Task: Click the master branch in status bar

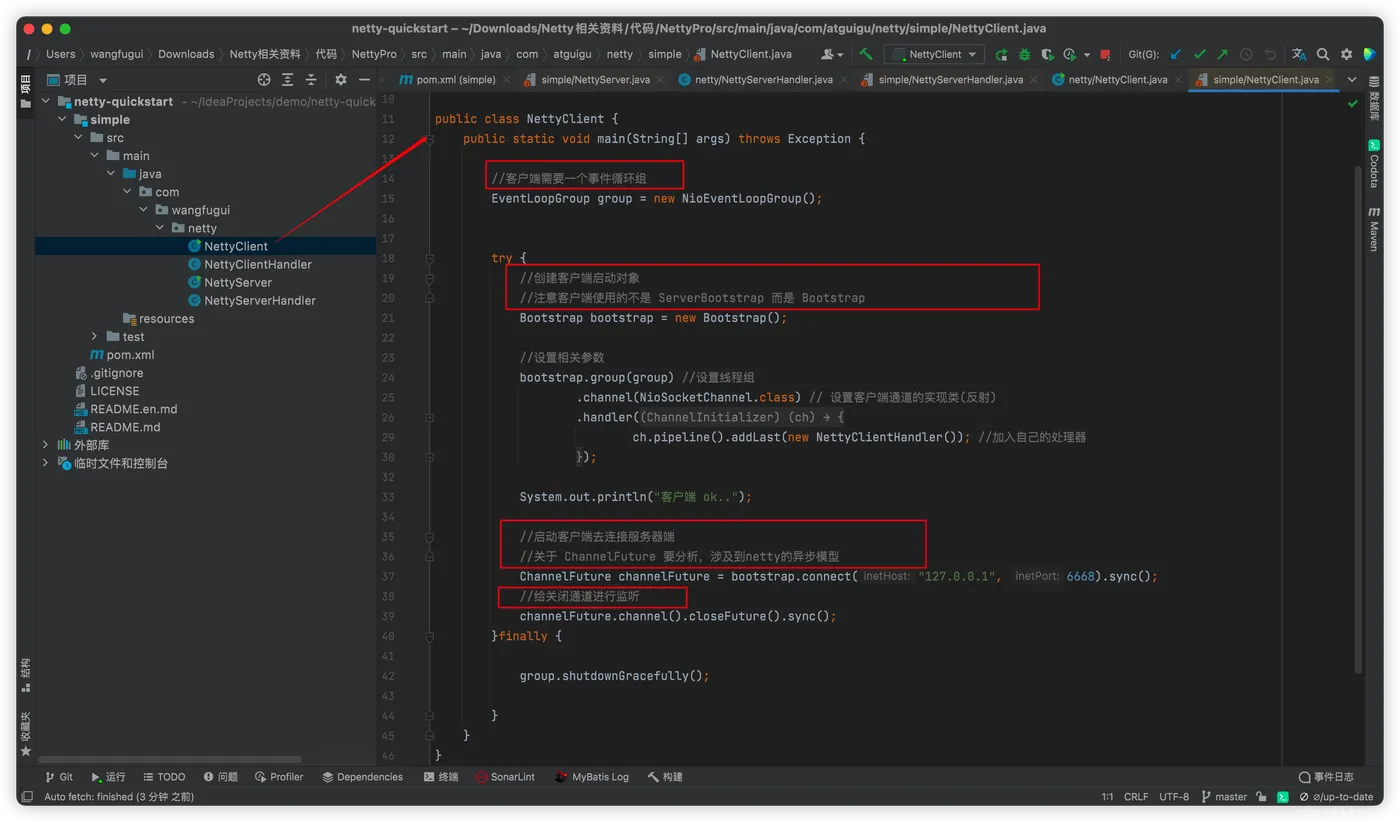Action: click(x=1224, y=796)
